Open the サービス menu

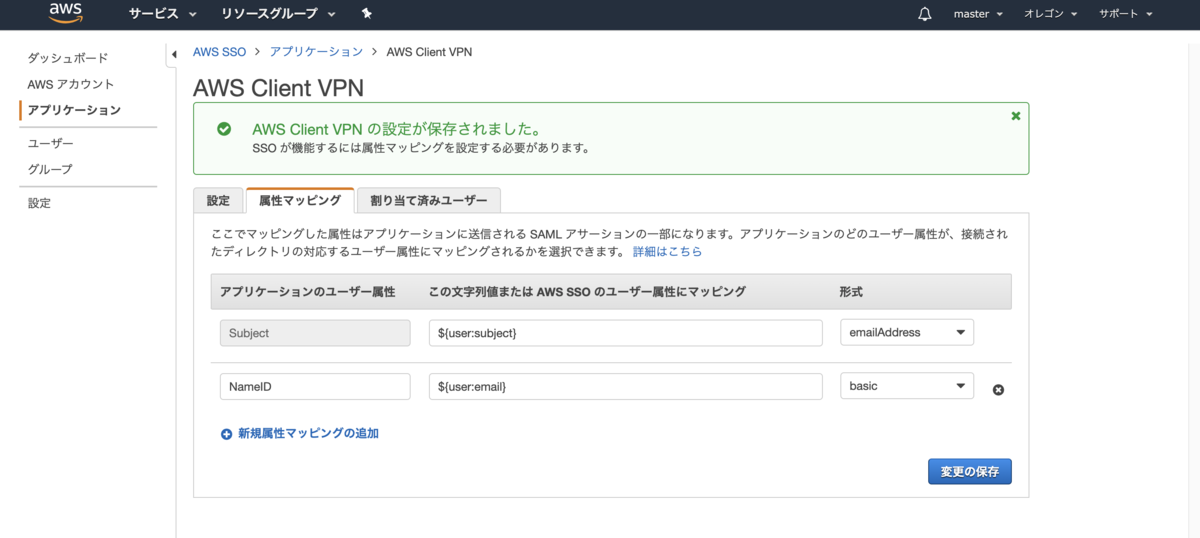[162, 14]
